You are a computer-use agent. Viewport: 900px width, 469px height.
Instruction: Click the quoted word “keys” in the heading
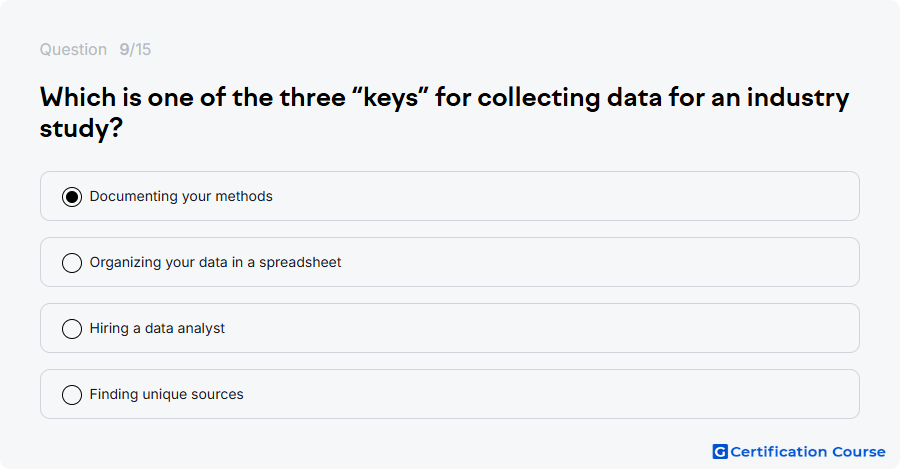tap(389, 98)
